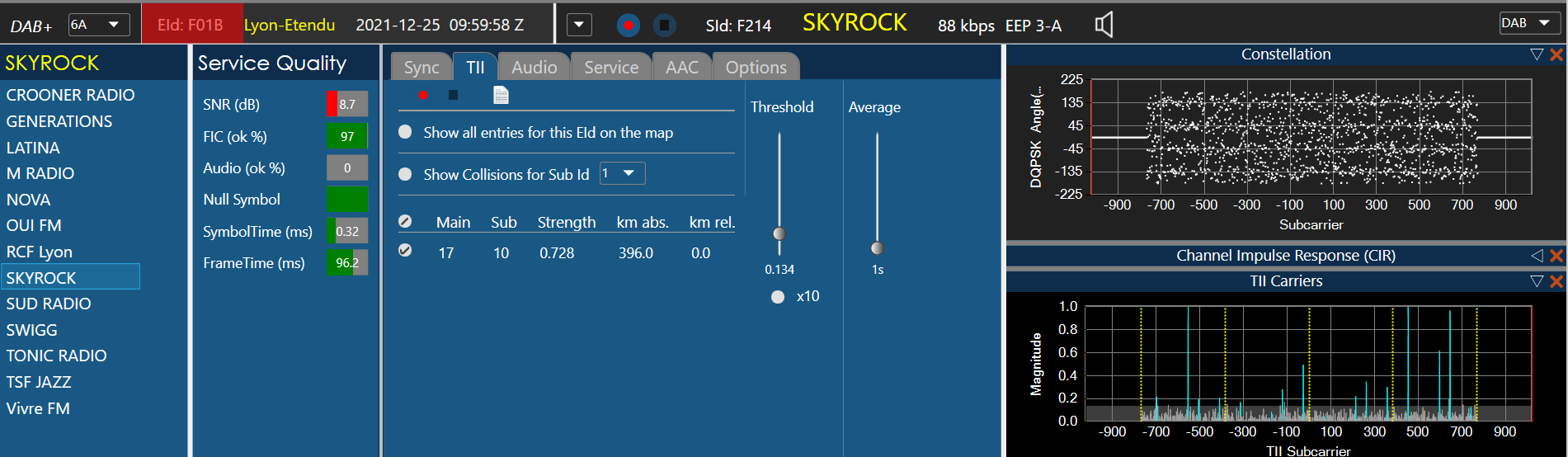This screenshot has height=457, width=1568.
Task: Select TONIC RADIO station
Action: click(x=56, y=356)
